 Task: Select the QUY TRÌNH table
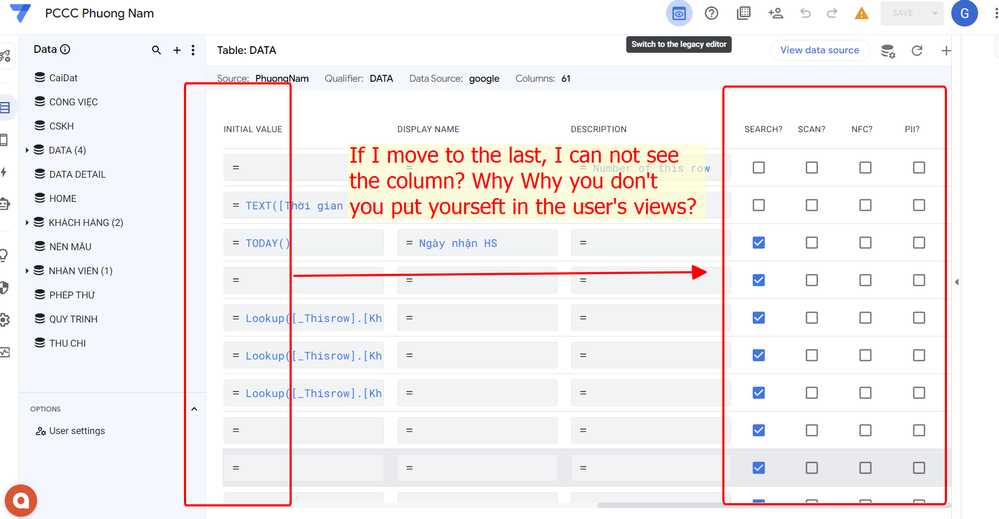(73, 319)
